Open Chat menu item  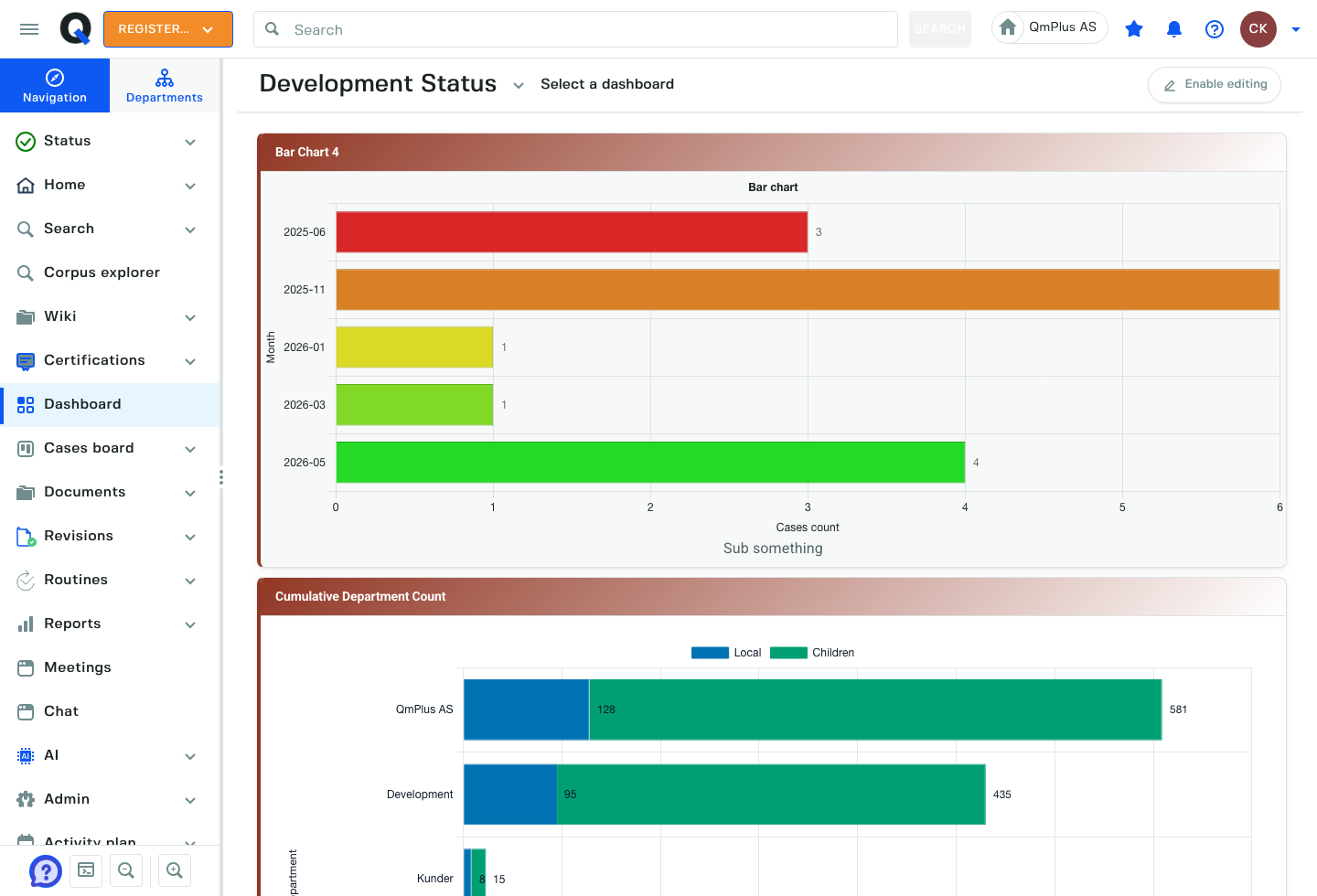tap(110, 711)
